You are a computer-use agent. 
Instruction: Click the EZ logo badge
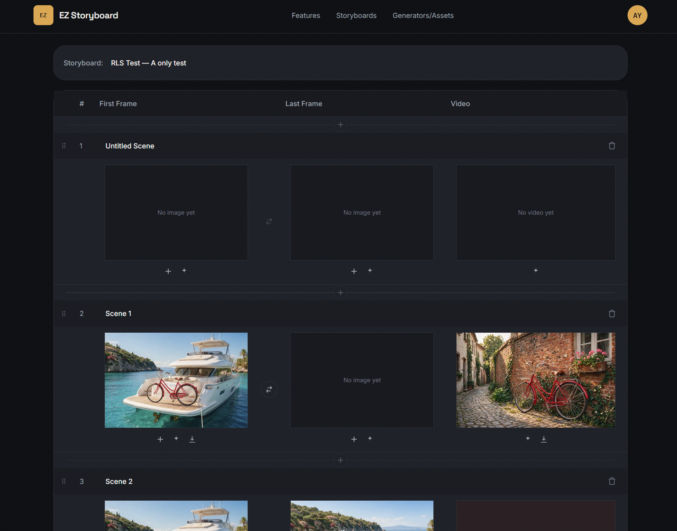pyautogui.click(x=43, y=15)
